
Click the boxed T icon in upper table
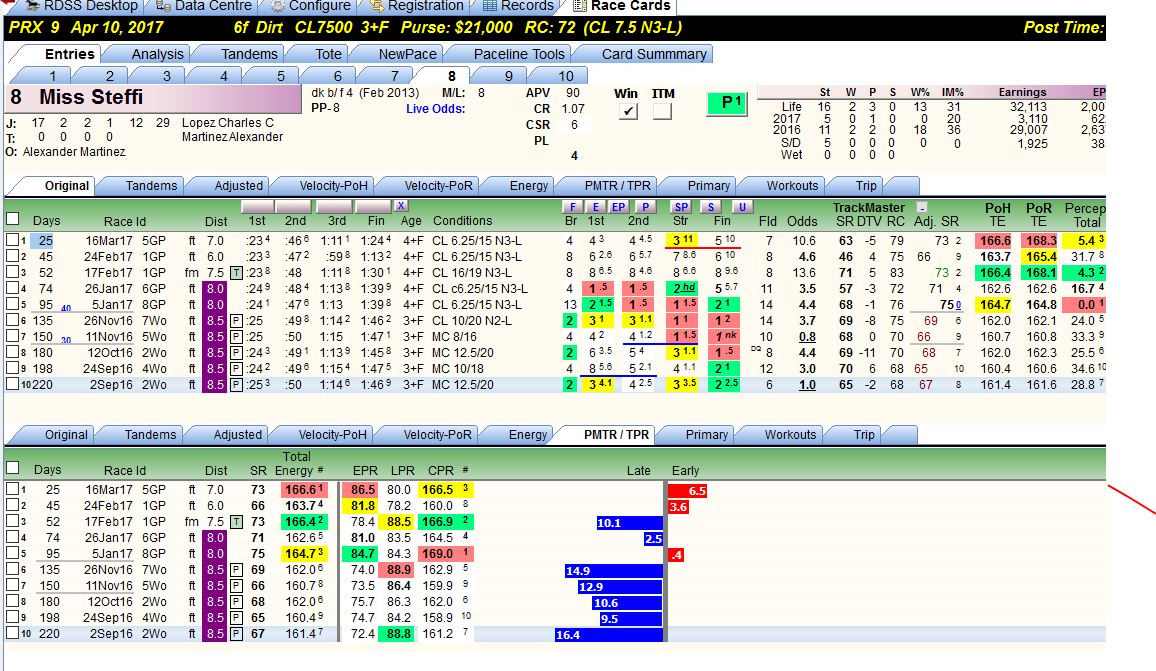(x=237, y=273)
